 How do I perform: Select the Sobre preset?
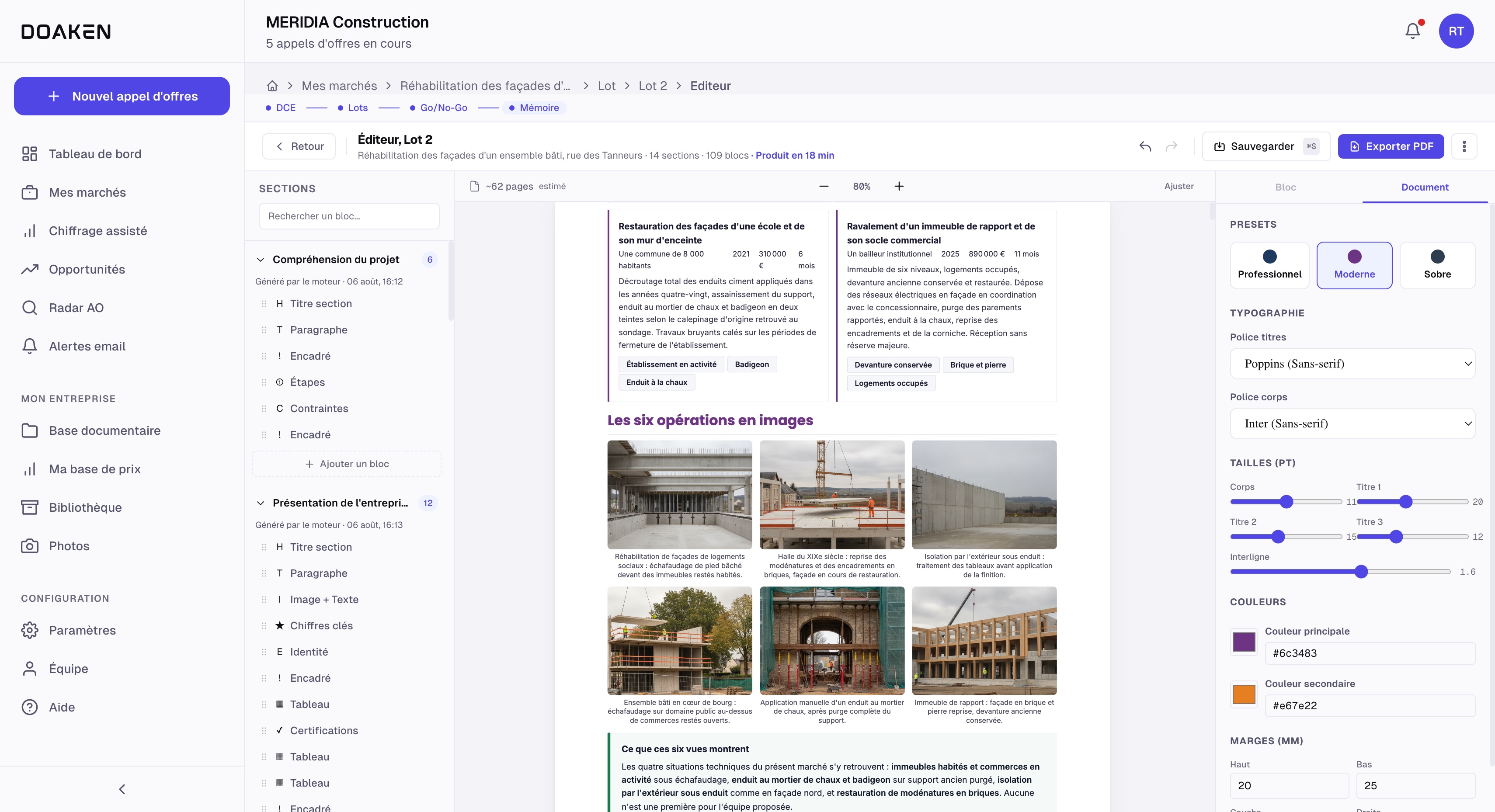(1437, 265)
